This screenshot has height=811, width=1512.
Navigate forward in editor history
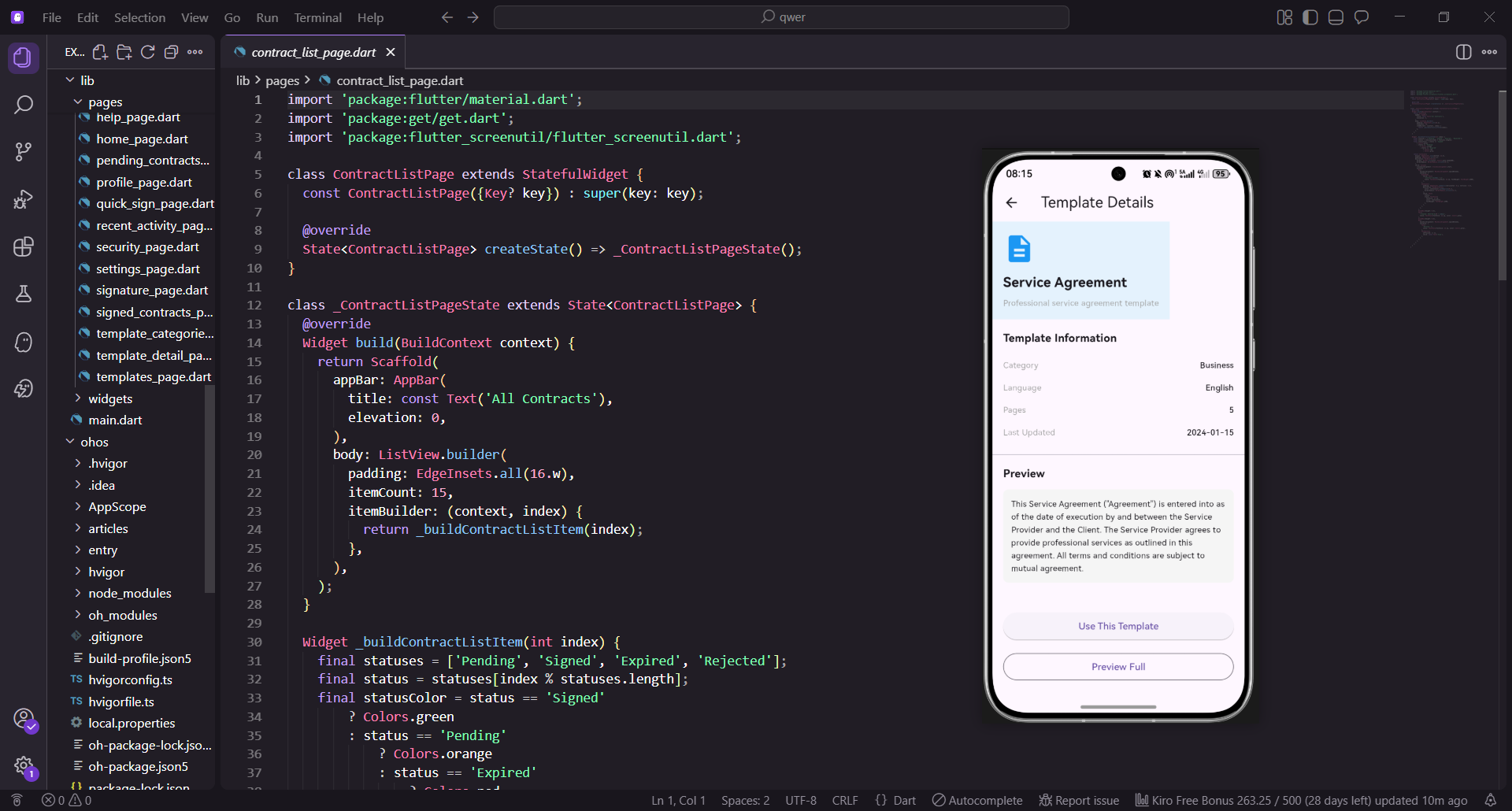[472, 17]
